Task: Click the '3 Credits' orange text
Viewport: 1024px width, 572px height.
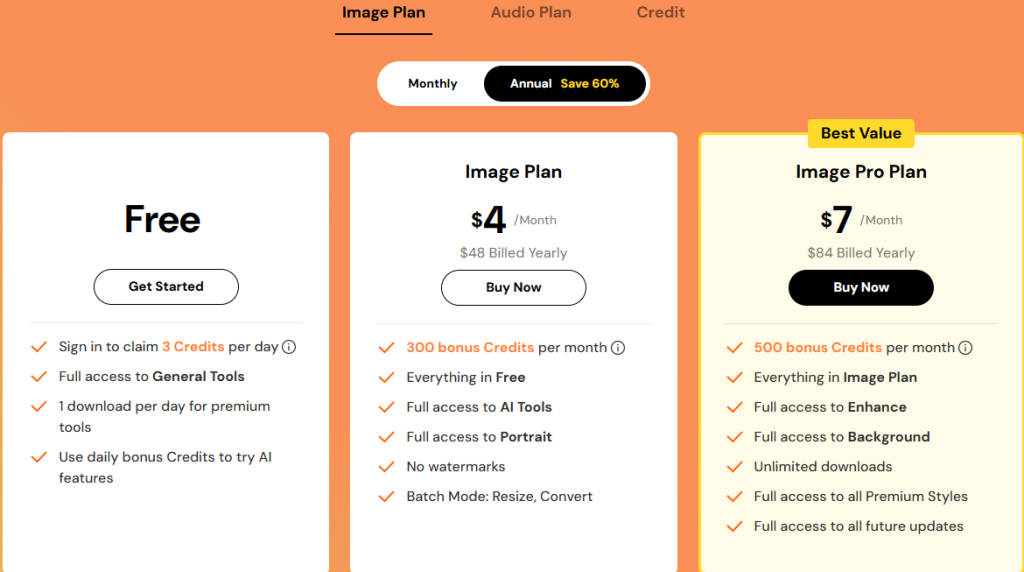Action: point(193,347)
